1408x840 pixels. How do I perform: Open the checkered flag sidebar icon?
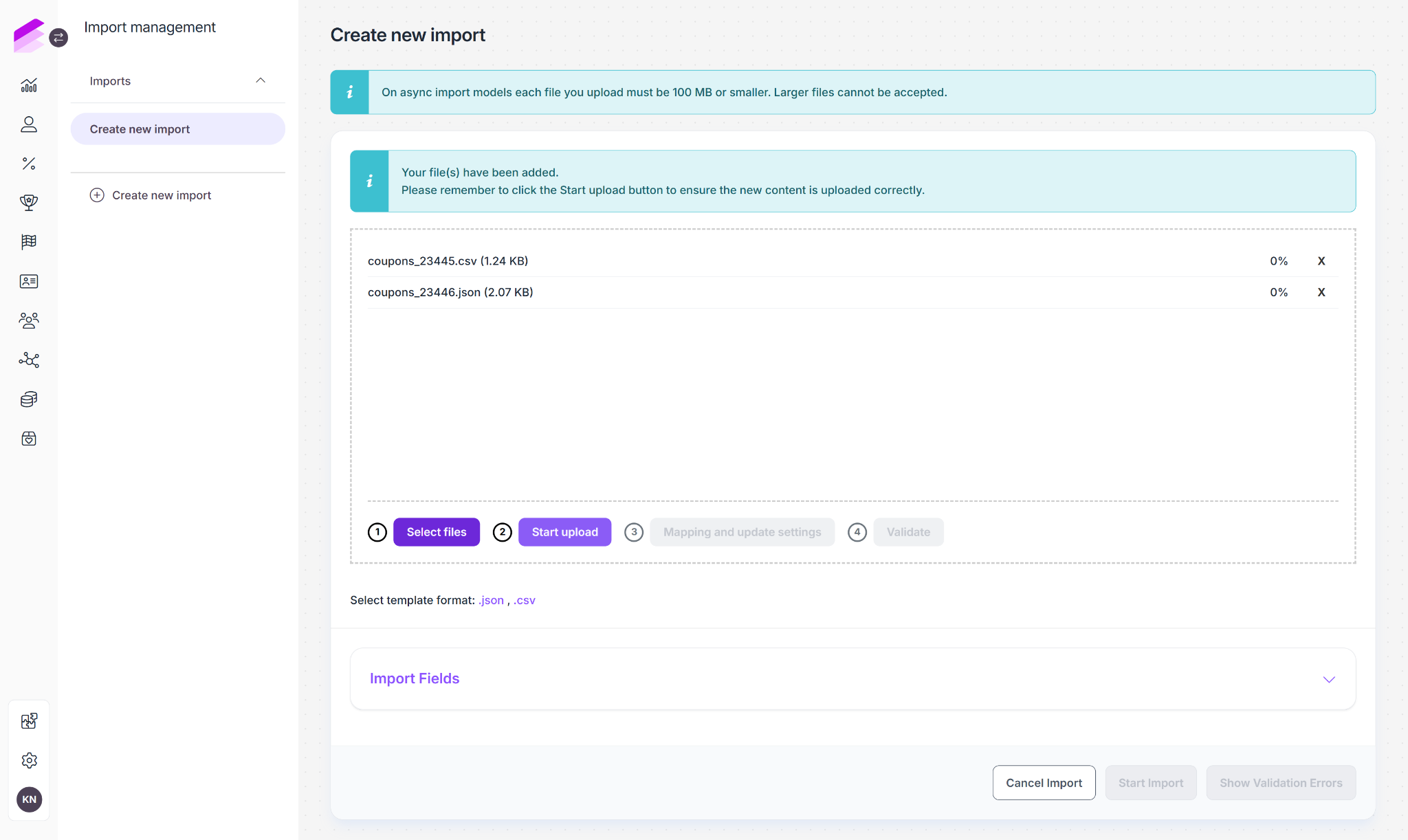pos(29,242)
